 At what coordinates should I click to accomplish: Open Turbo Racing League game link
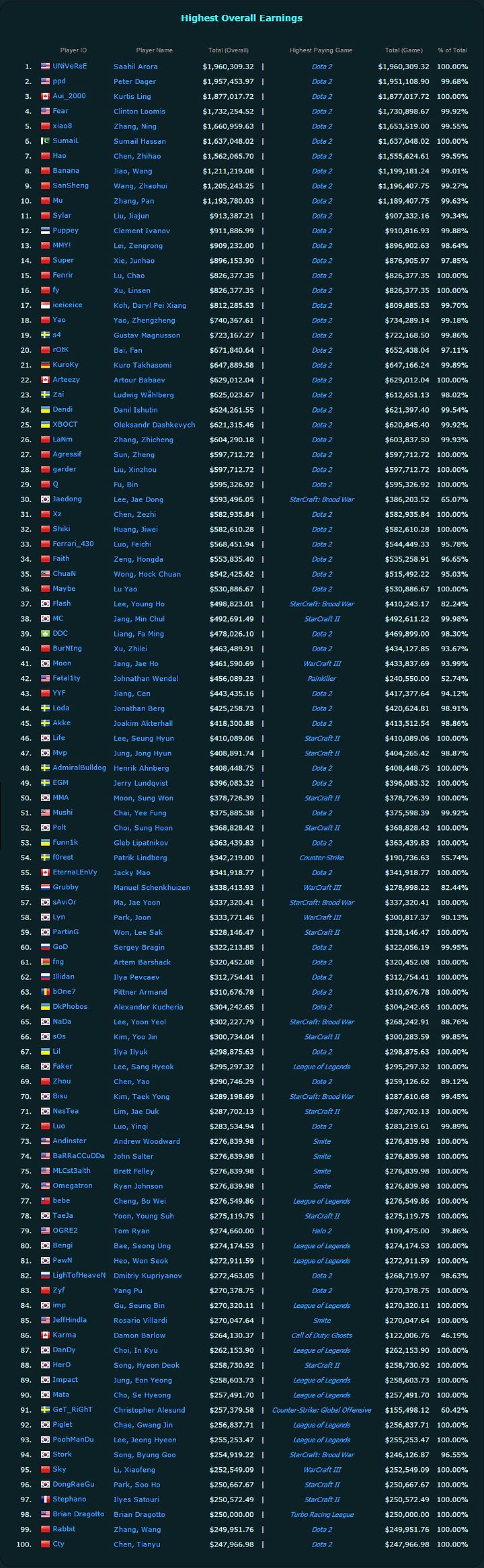coord(321,1514)
